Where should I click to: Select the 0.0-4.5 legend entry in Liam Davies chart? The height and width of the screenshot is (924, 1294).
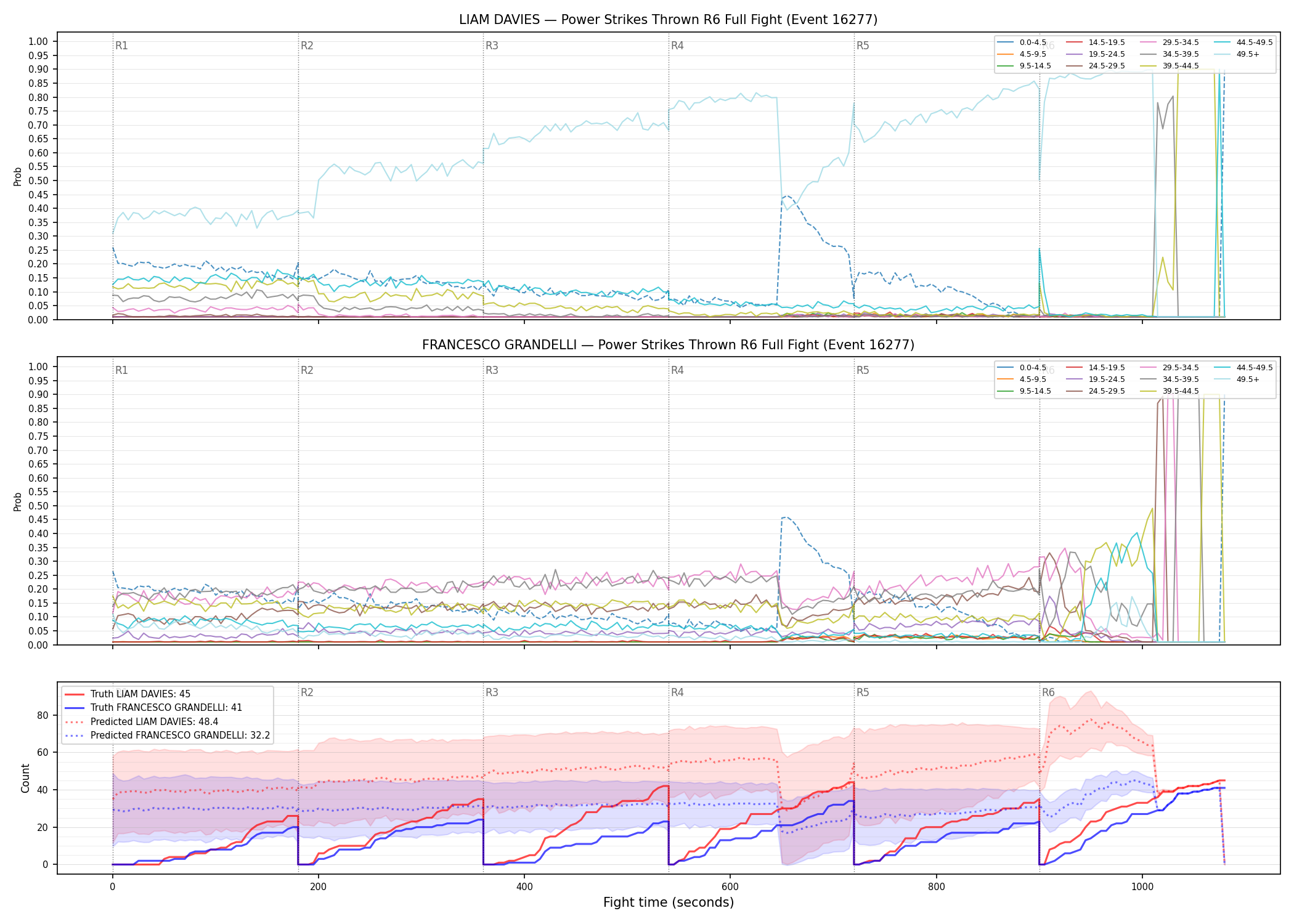coord(1022,43)
